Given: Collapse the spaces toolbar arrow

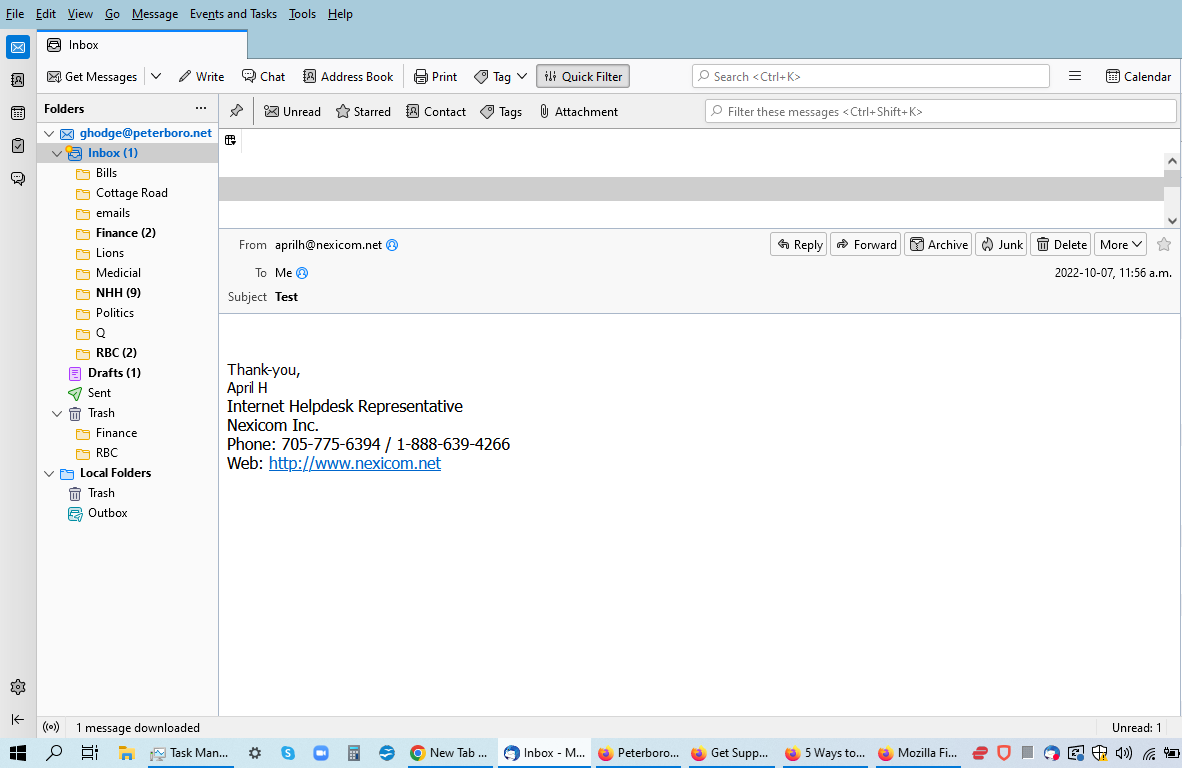Looking at the screenshot, I should (x=18, y=720).
